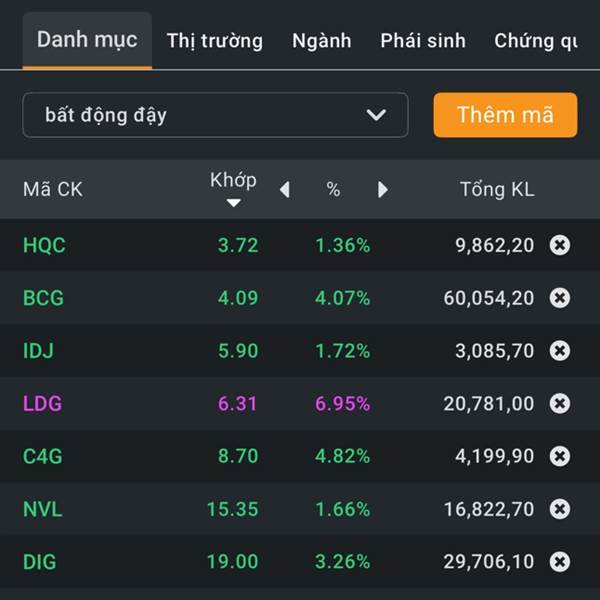Remove LDG from the list

click(x=559, y=403)
